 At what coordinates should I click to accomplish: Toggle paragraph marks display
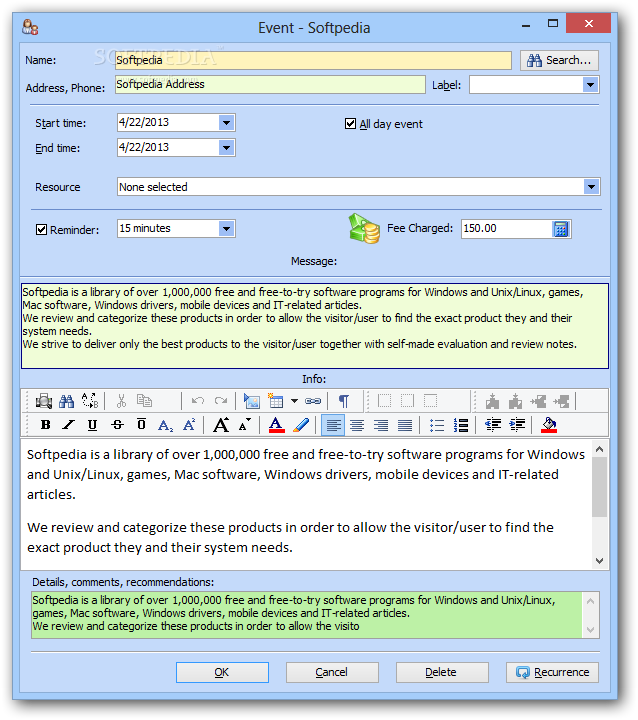(x=344, y=401)
